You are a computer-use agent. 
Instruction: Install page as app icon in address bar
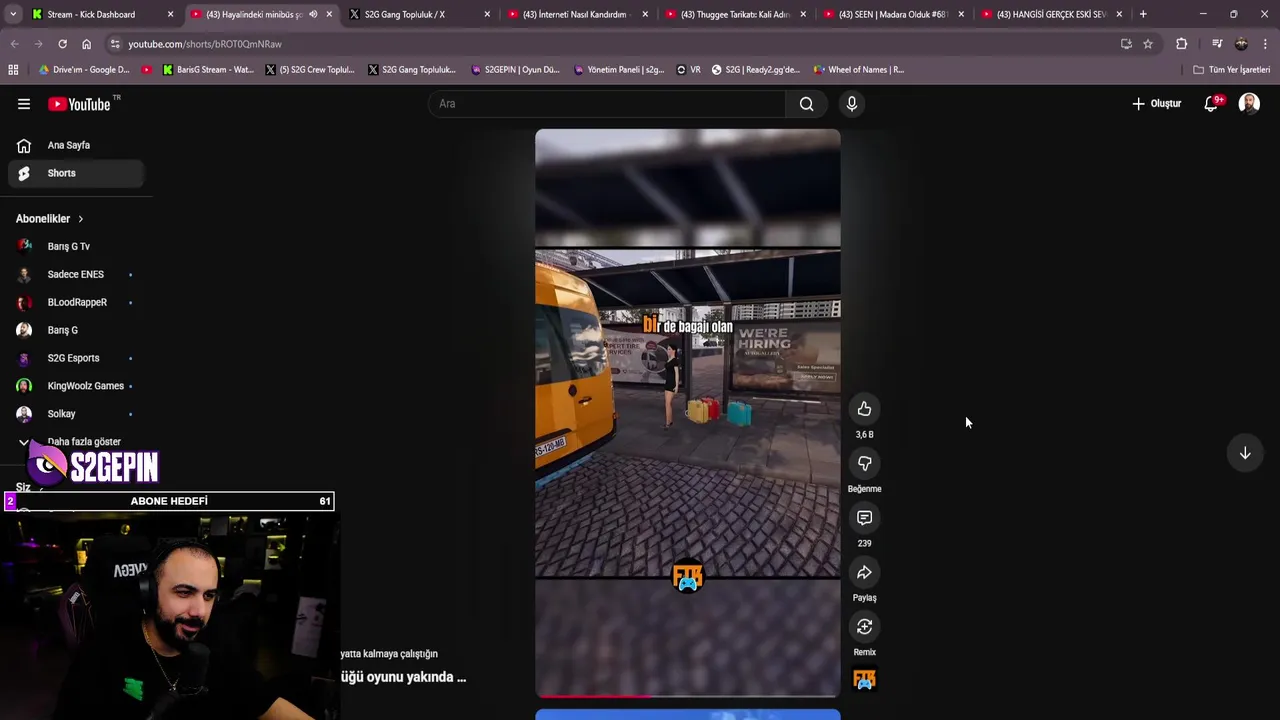[x=1126, y=44]
